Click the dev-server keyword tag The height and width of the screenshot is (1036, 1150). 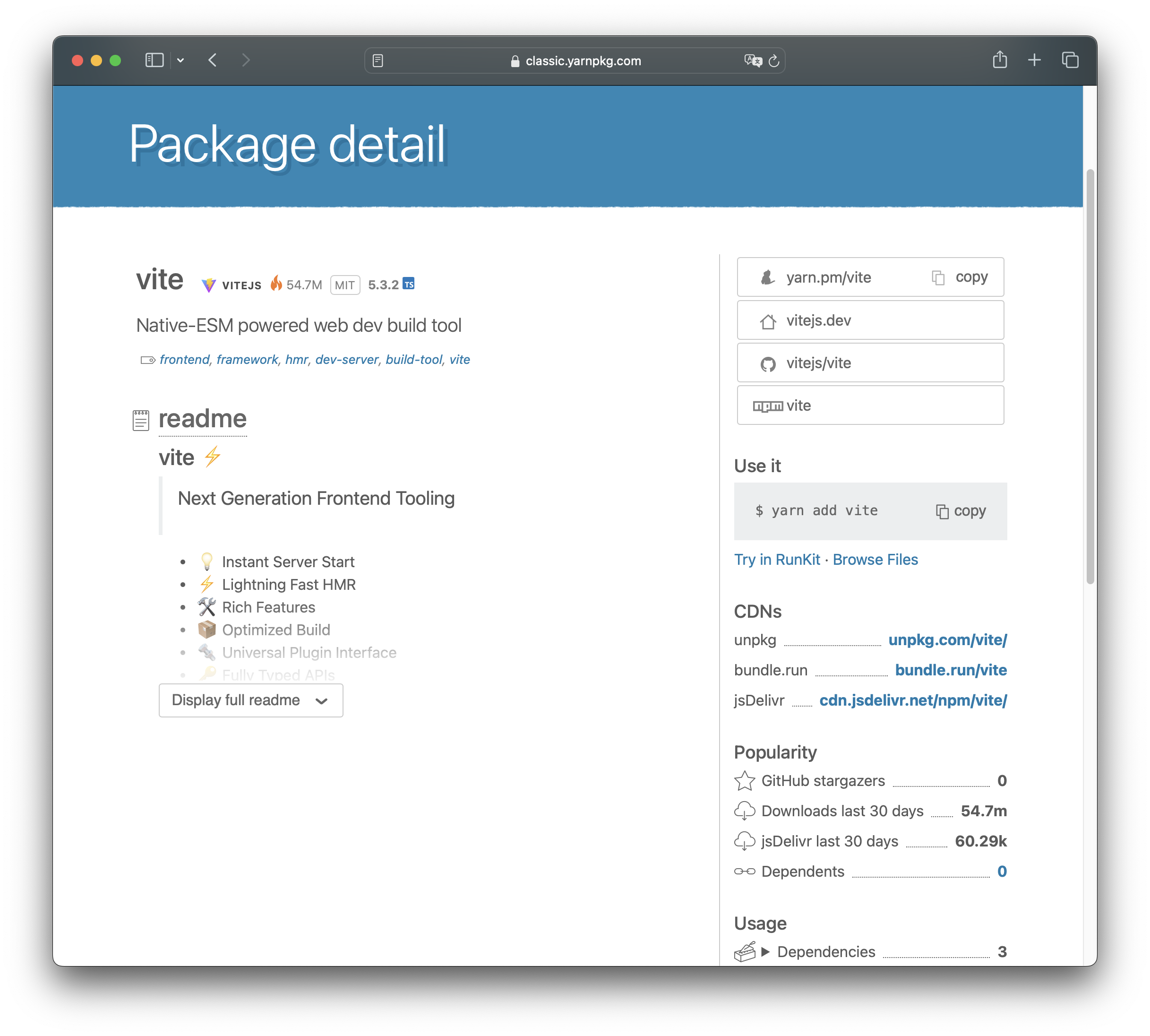[x=346, y=360]
